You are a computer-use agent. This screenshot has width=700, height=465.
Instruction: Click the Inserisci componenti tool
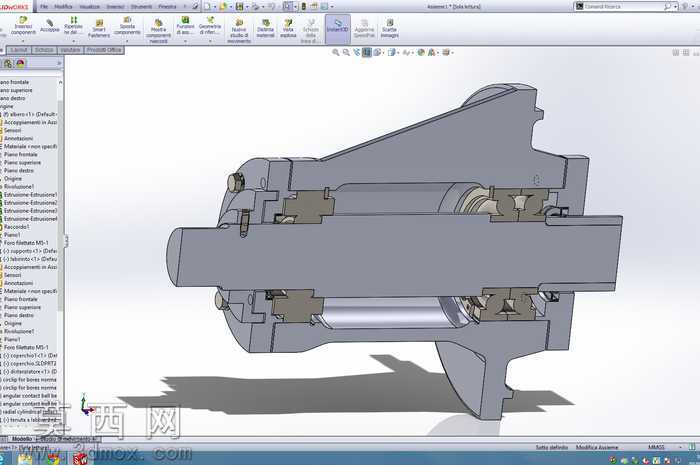tap(23, 26)
